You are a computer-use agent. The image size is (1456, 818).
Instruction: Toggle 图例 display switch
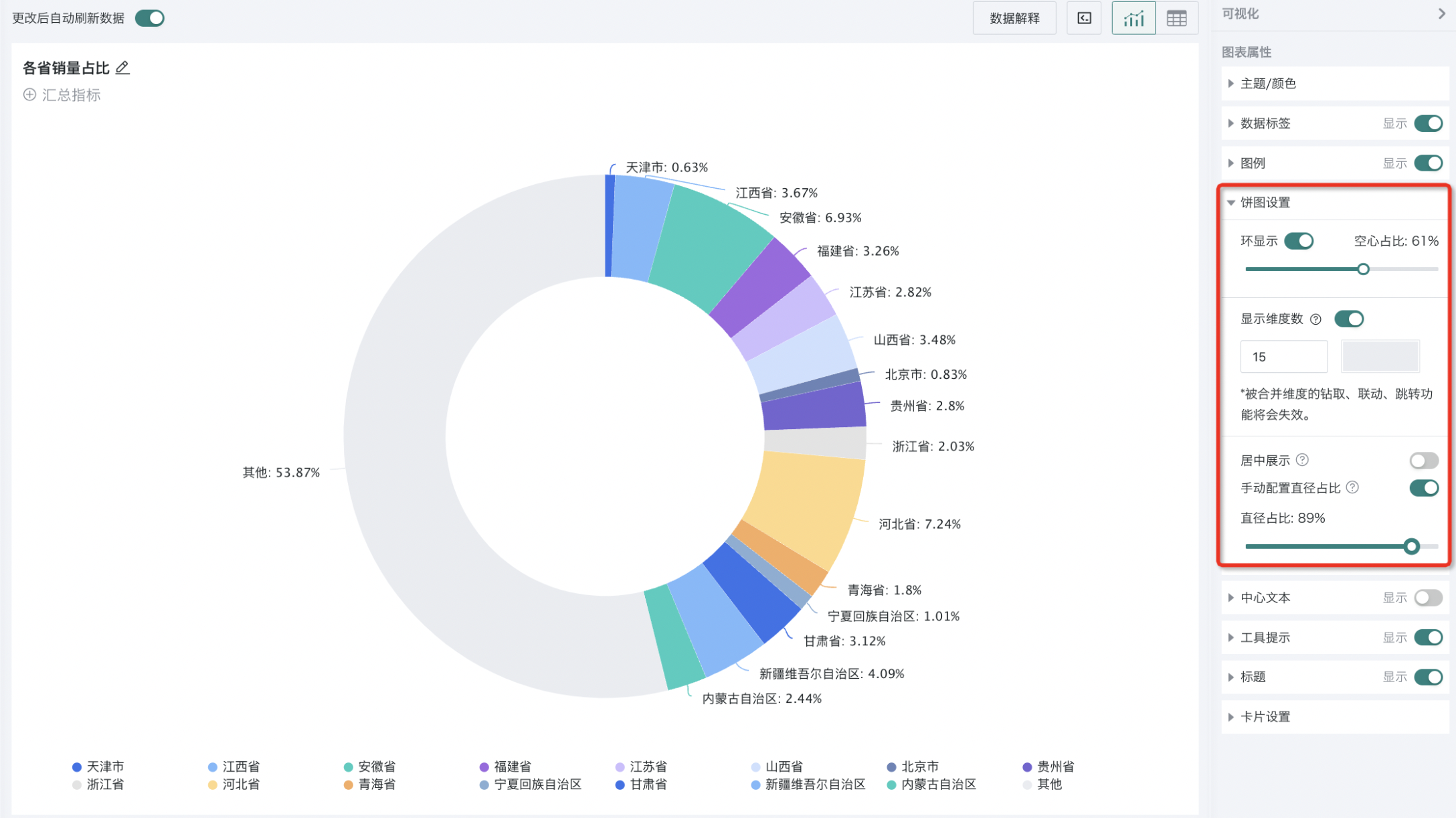[x=1429, y=163]
